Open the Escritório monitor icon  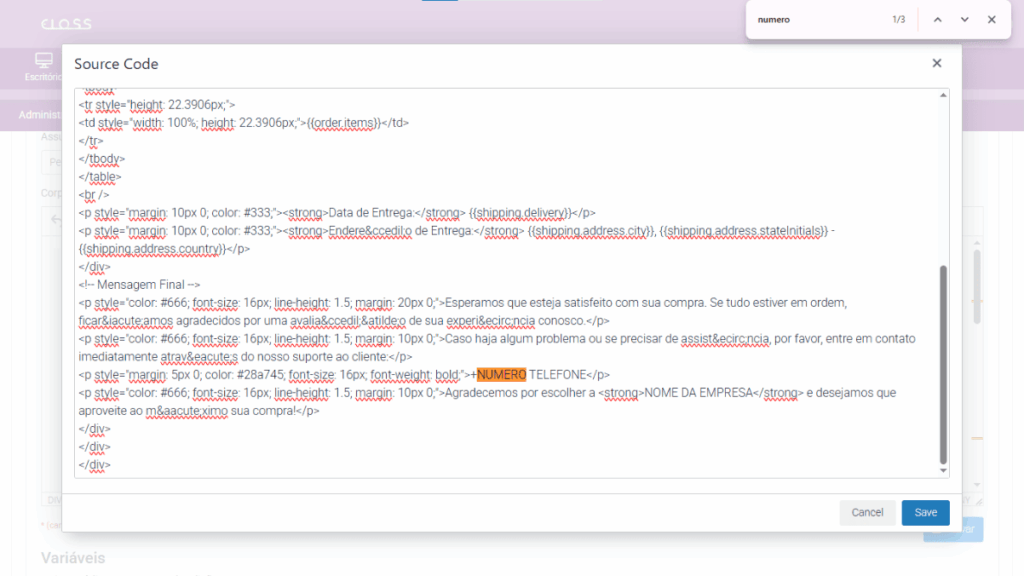pyautogui.click(x=43, y=61)
